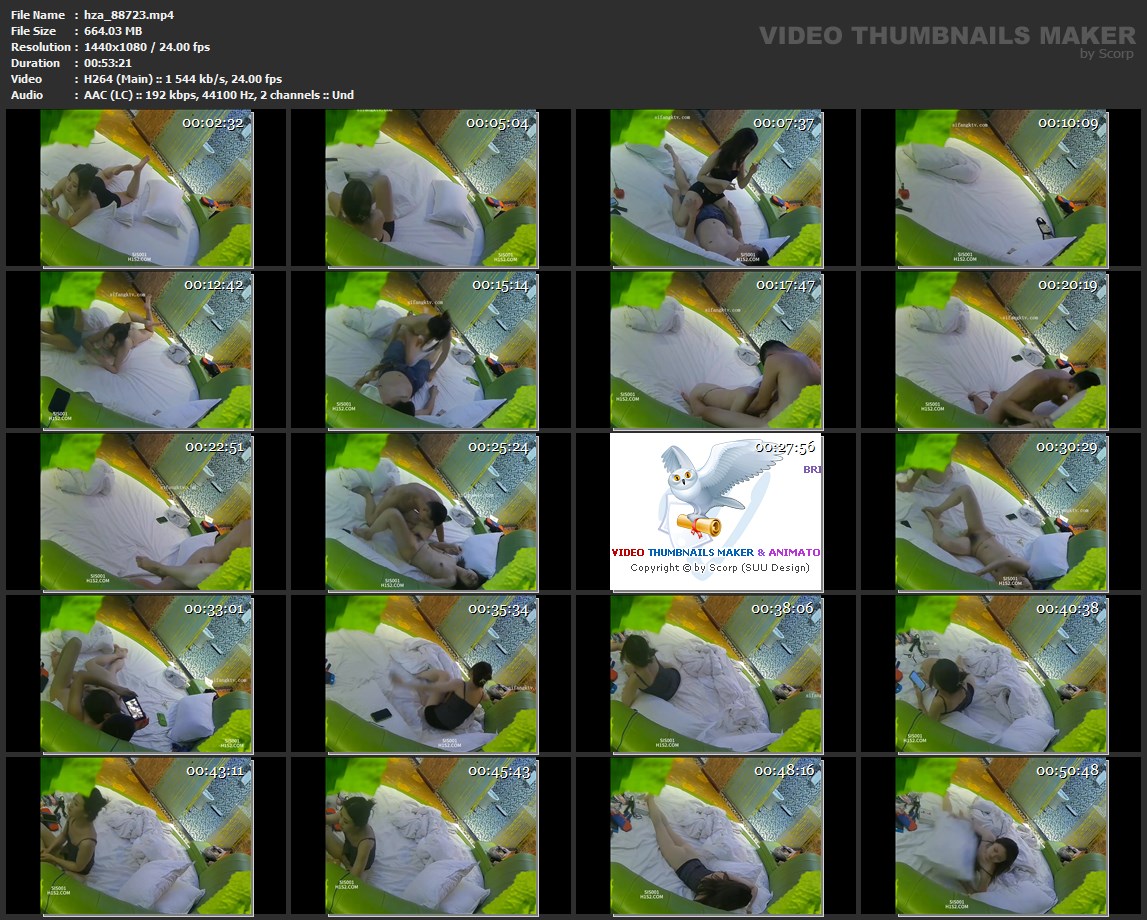Pick the frame marked 00:17:47
Screen dimensions: 1147x920
click(x=716, y=350)
